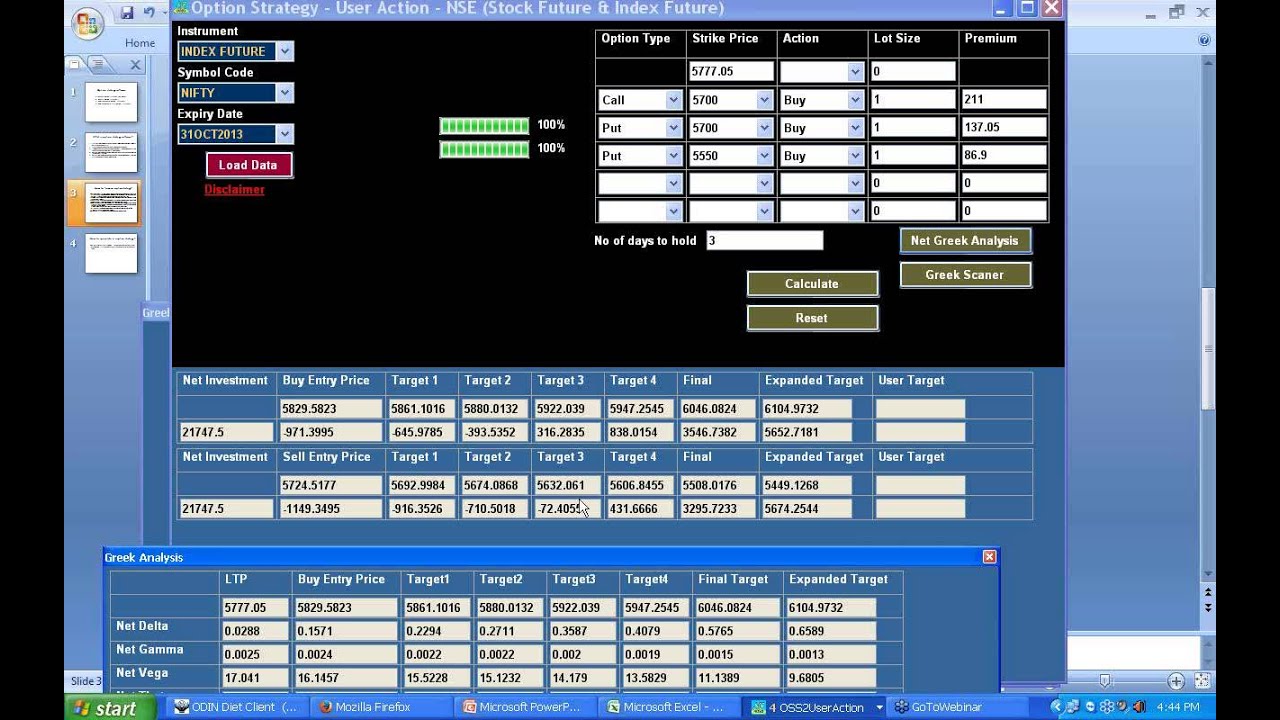1280x720 pixels.
Task: Click the GoToWebinar flower tray icon
Action: pyautogui.click(x=1107, y=707)
